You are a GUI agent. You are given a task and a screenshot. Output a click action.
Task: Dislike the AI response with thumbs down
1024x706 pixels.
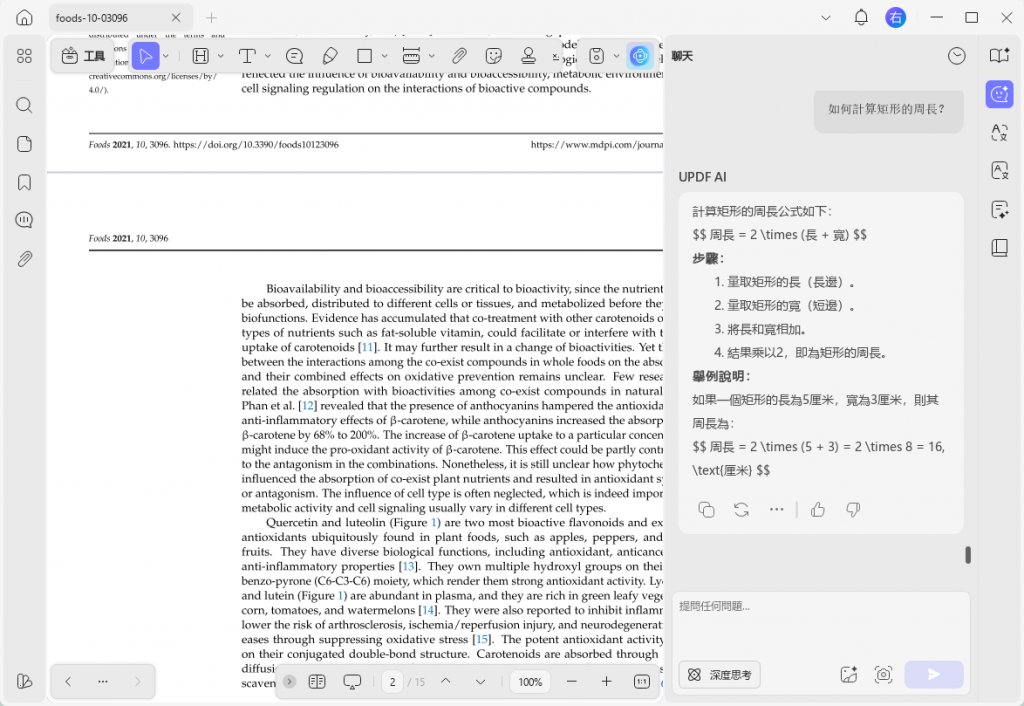point(853,509)
